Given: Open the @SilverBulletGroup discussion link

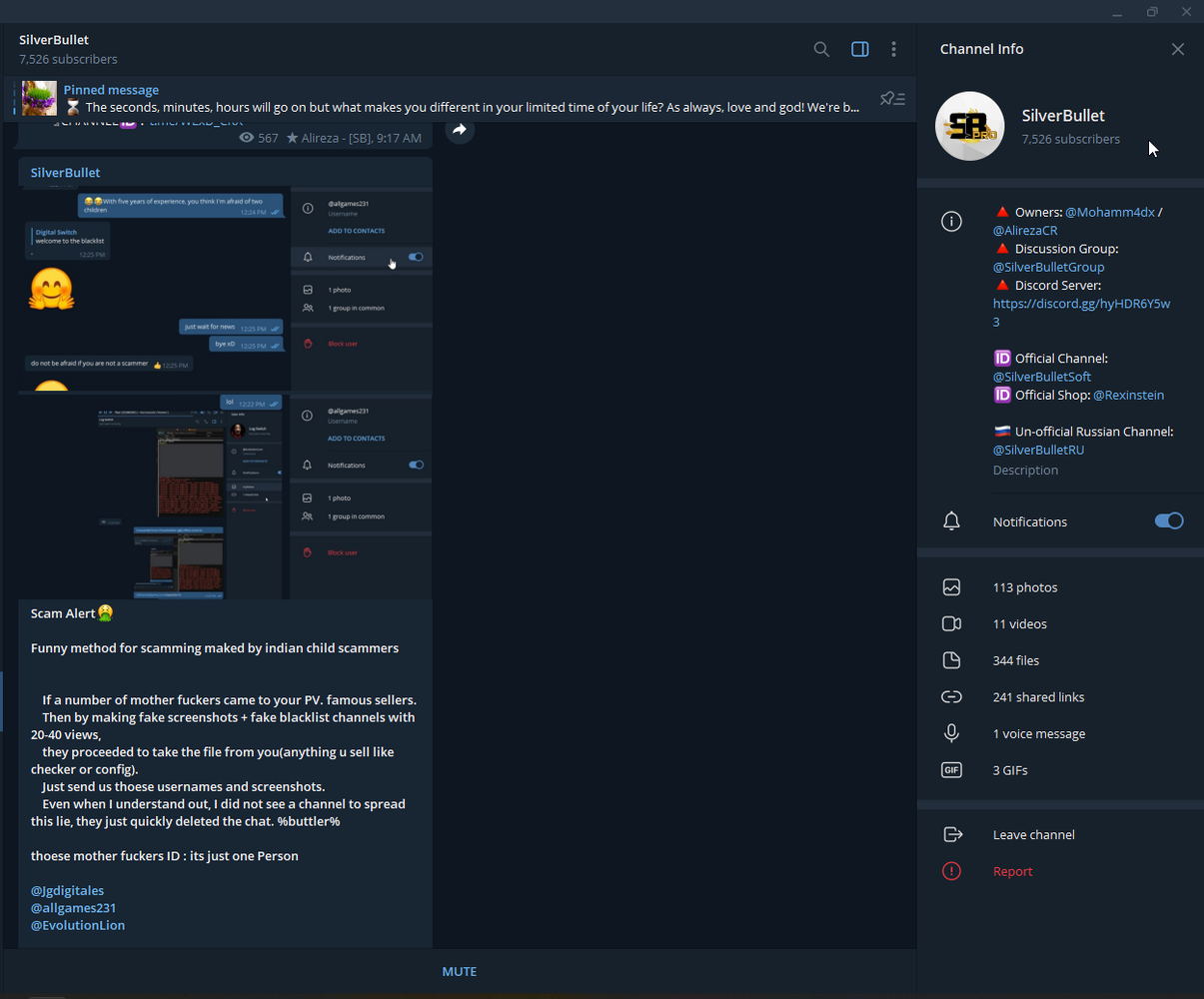Looking at the screenshot, I should pos(1049,267).
